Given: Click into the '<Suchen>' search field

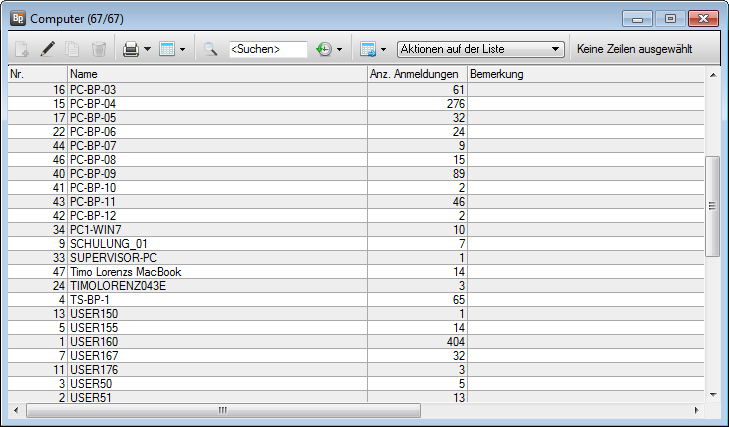Looking at the screenshot, I should 268,48.
